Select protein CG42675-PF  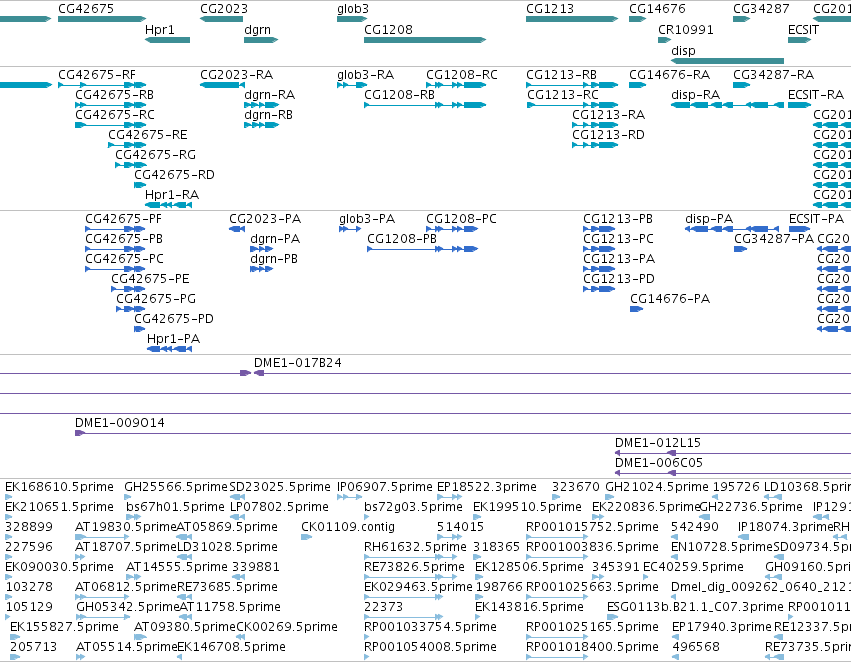(x=123, y=219)
